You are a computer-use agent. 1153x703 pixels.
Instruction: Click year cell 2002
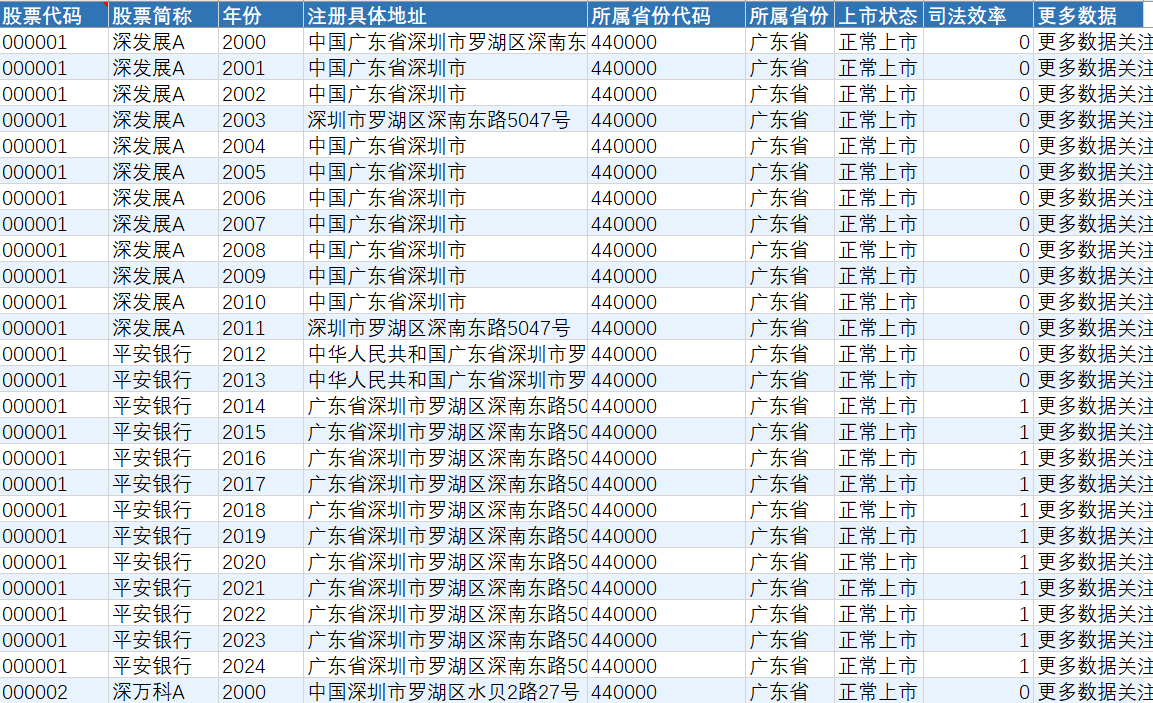point(260,94)
